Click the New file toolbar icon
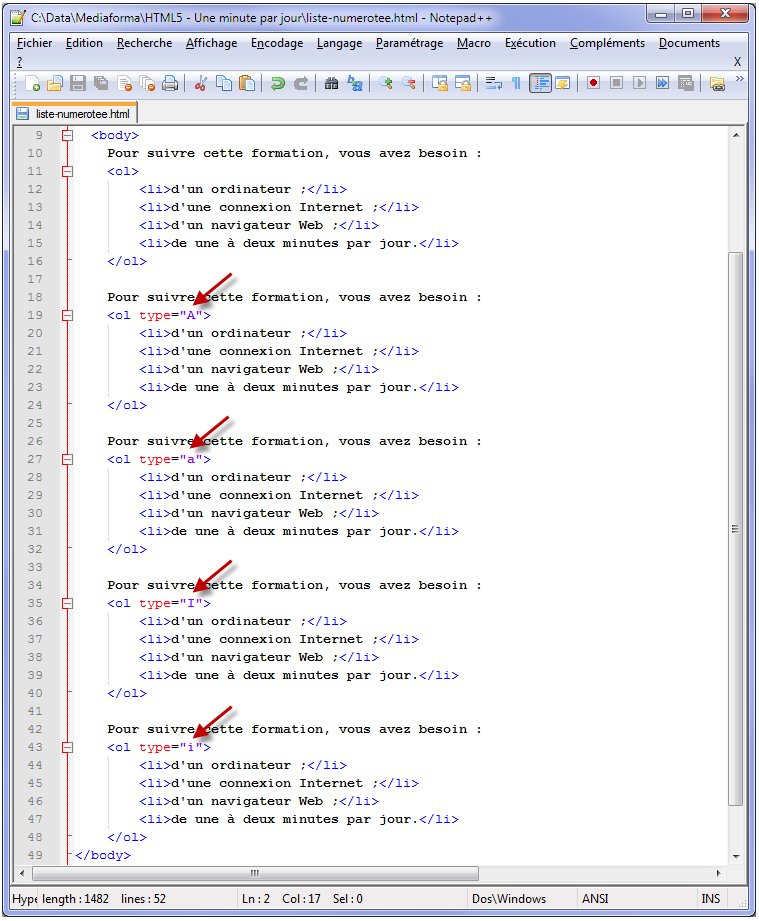The width and height of the screenshot is (759, 921). [33, 84]
